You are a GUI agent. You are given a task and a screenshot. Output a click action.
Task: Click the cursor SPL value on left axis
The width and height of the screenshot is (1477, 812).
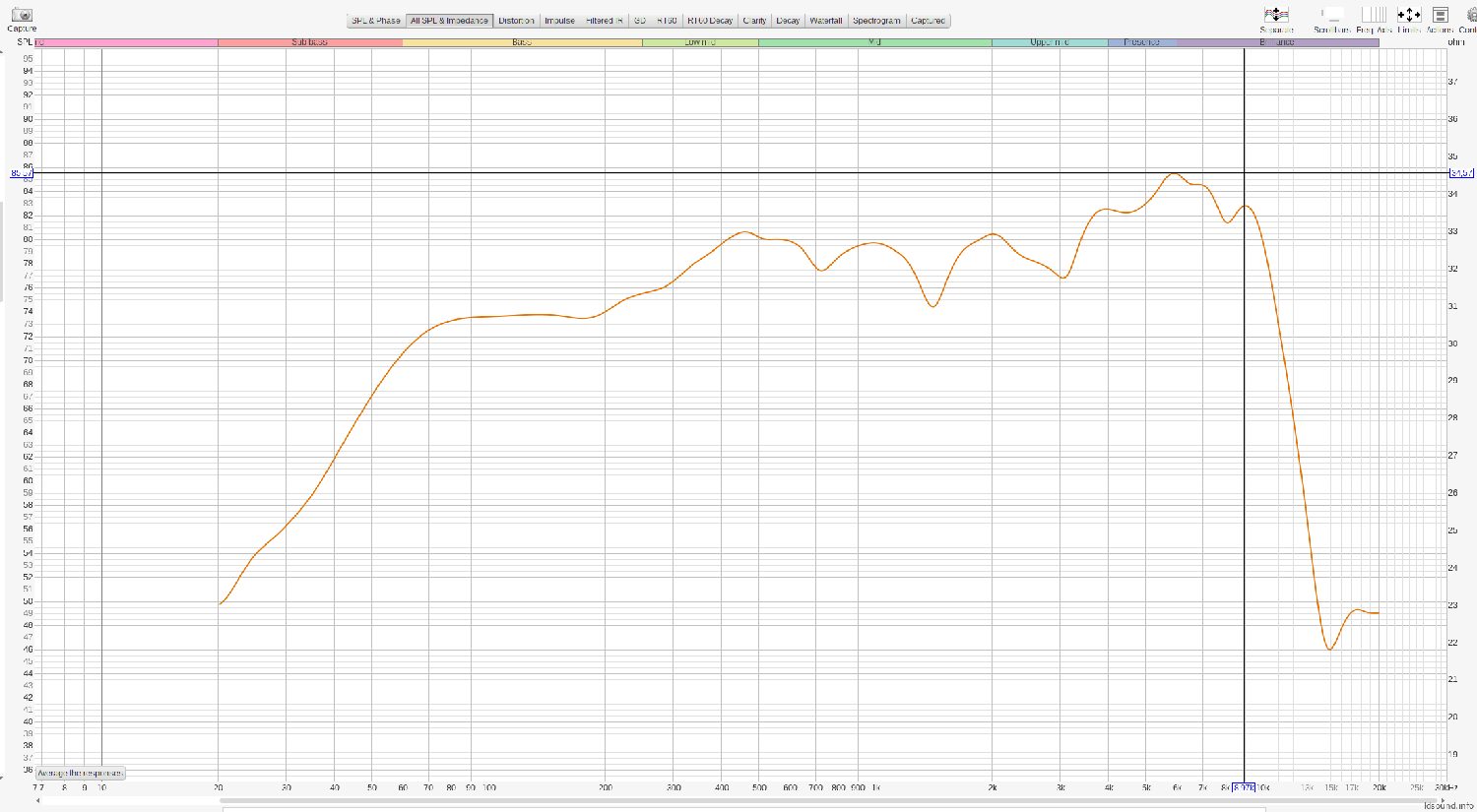[21, 173]
